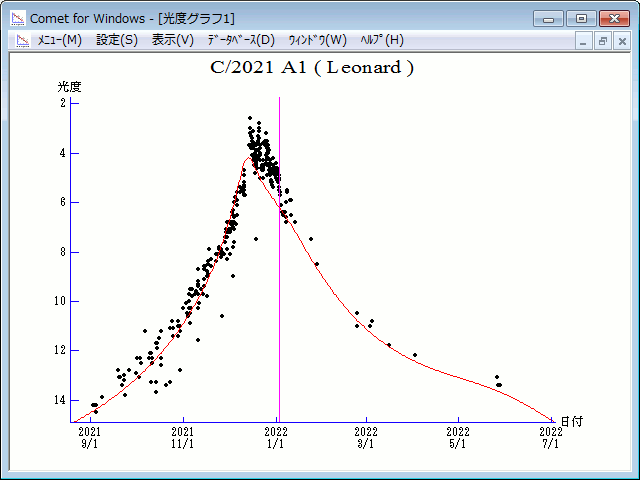Minimize the Comet for Windows application

click(547, 18)
